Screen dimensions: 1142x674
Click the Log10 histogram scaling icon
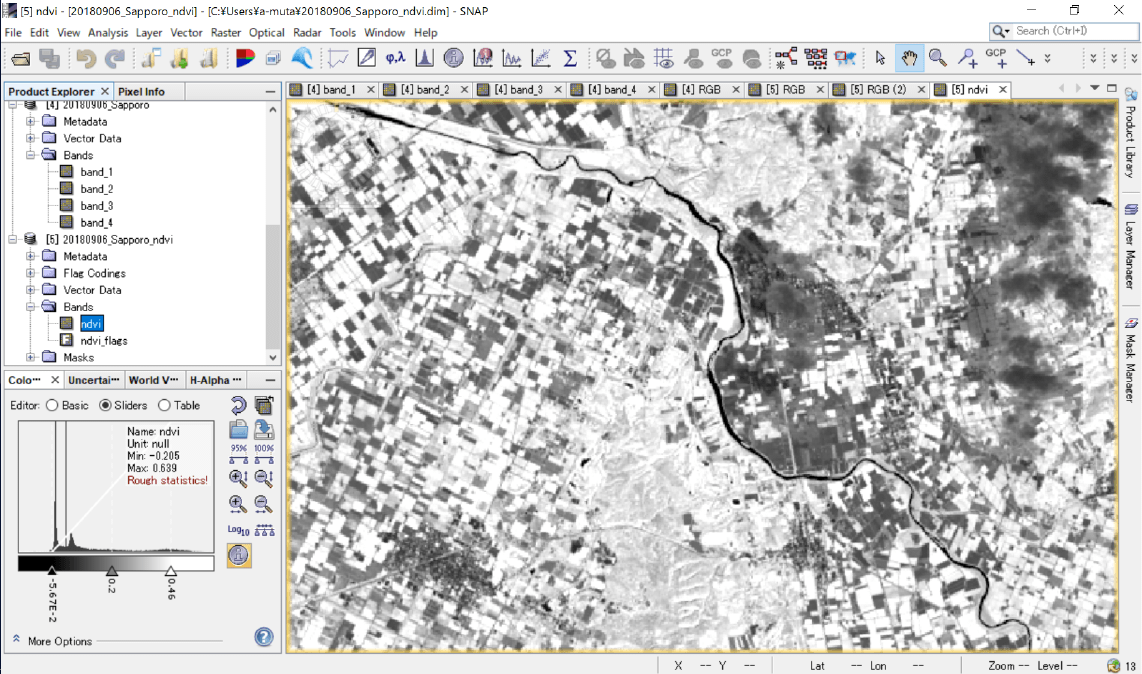238,530
